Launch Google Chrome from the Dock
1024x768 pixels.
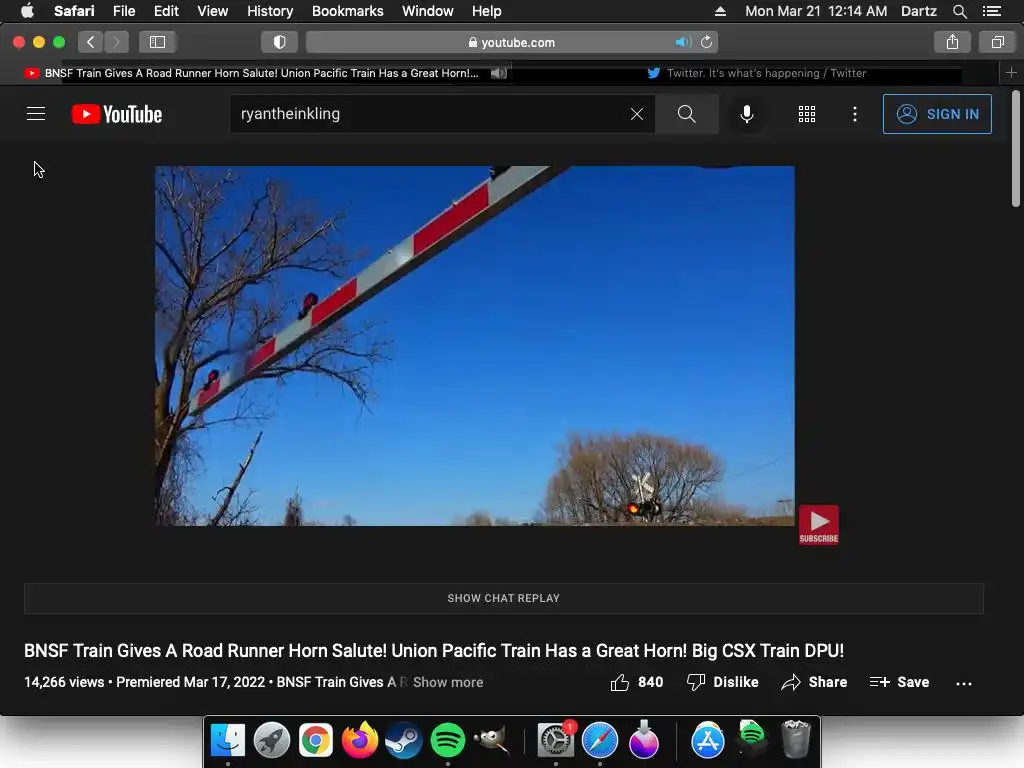[315, 740]
